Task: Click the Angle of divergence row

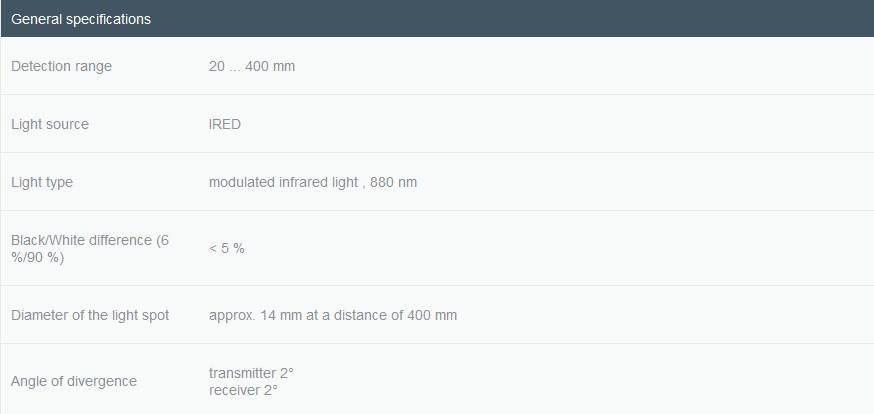Action: 437,379
